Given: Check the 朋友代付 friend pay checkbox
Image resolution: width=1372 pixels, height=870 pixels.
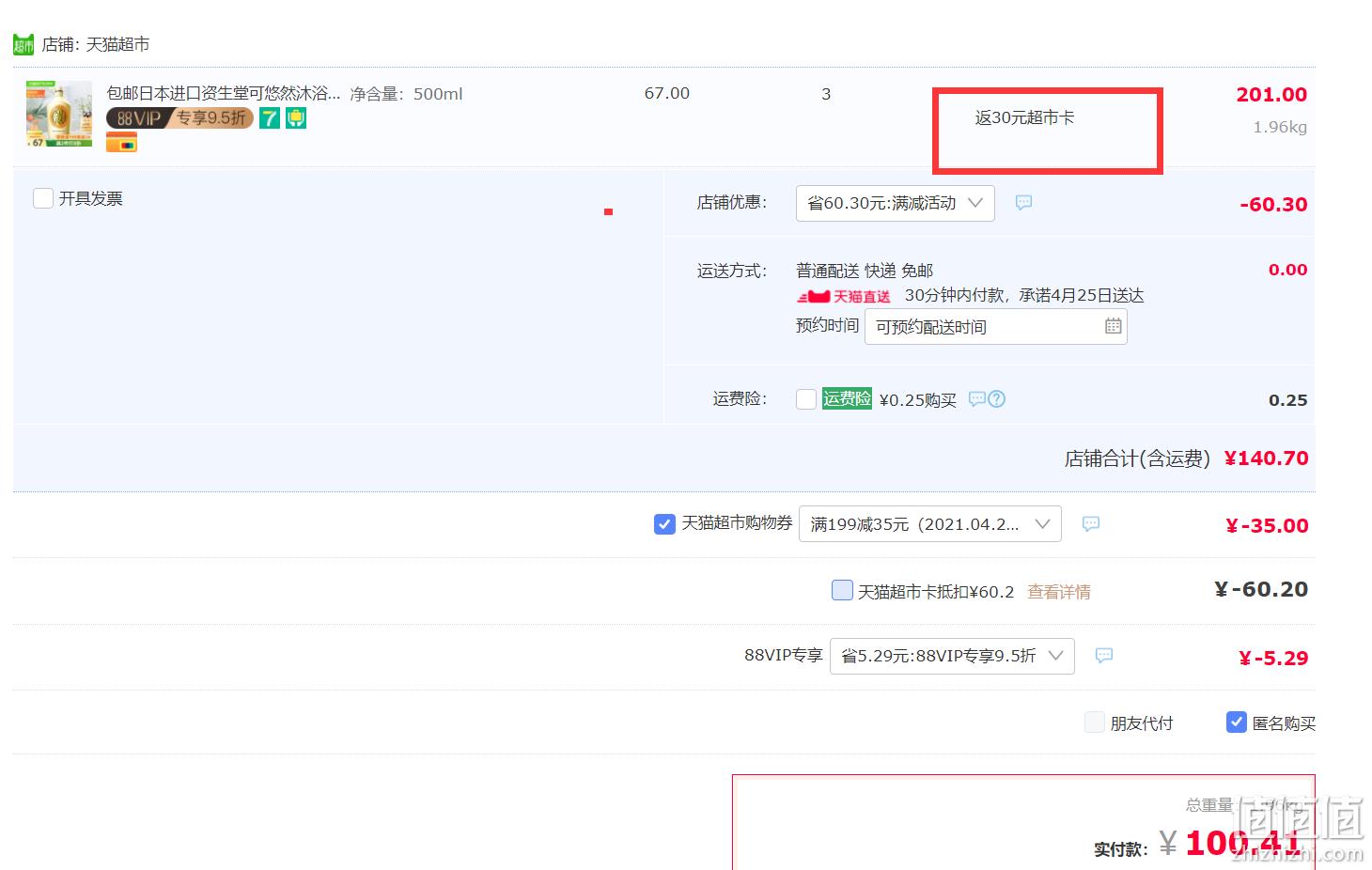Looking at the screenshot, I should point(1094,722).
